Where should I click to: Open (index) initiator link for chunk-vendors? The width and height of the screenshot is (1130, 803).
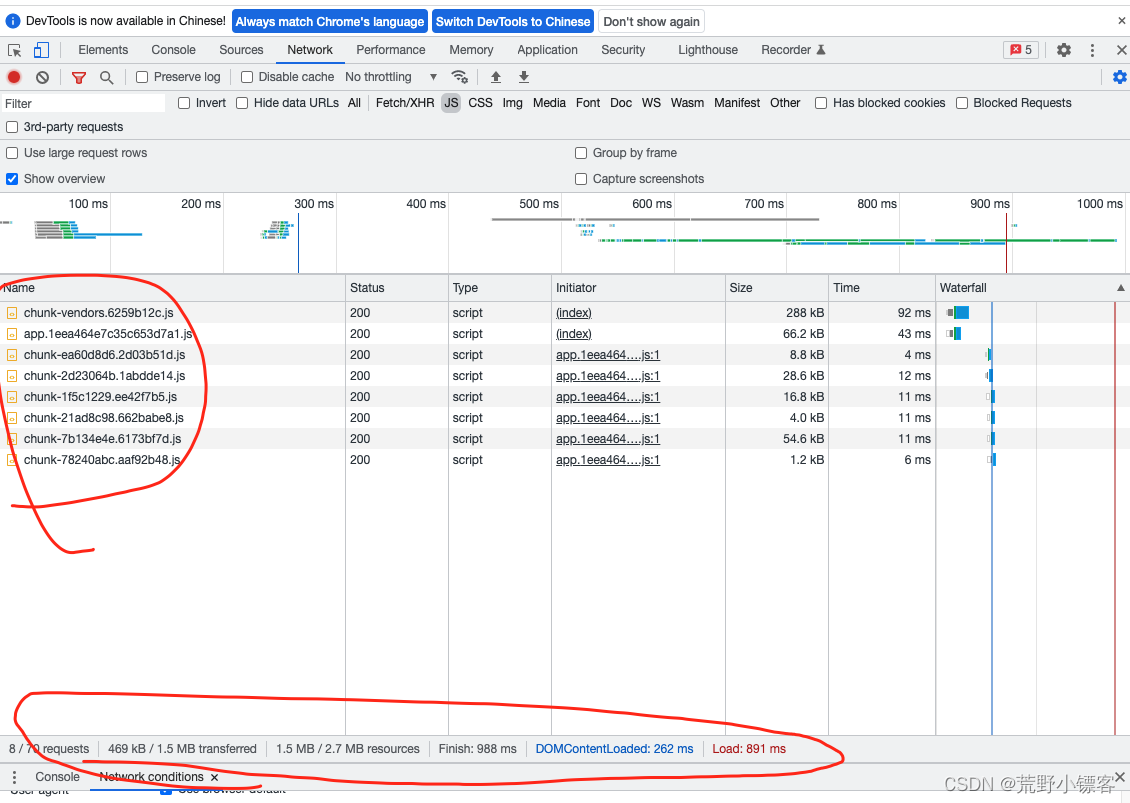point(574,313)
